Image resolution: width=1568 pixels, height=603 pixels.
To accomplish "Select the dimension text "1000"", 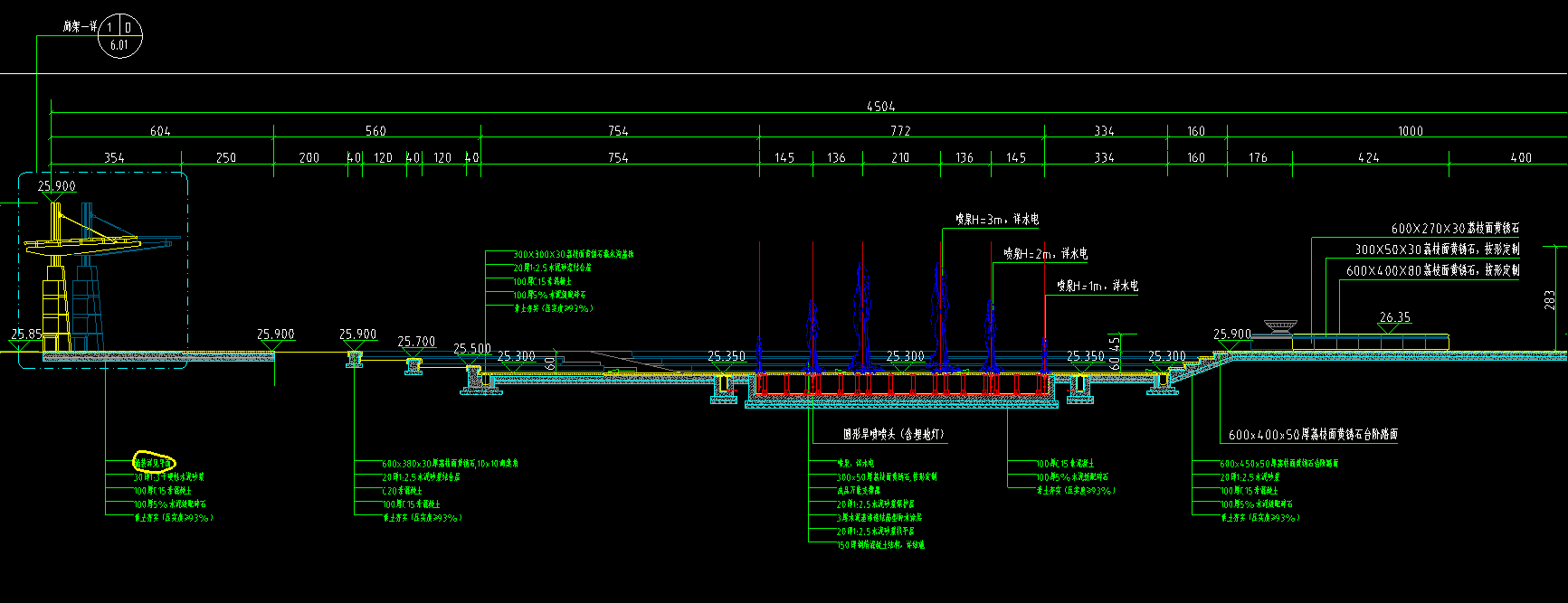I will (x=1411, y=131).
